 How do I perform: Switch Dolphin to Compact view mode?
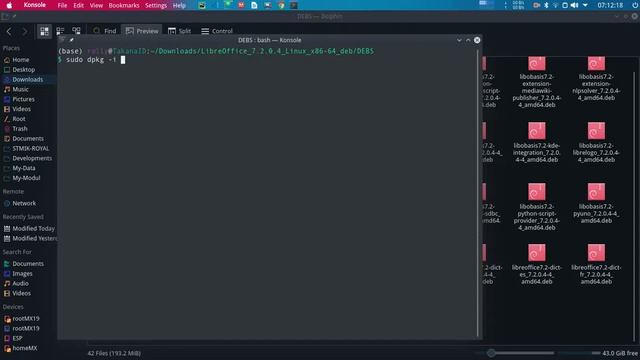coord(60,31)
